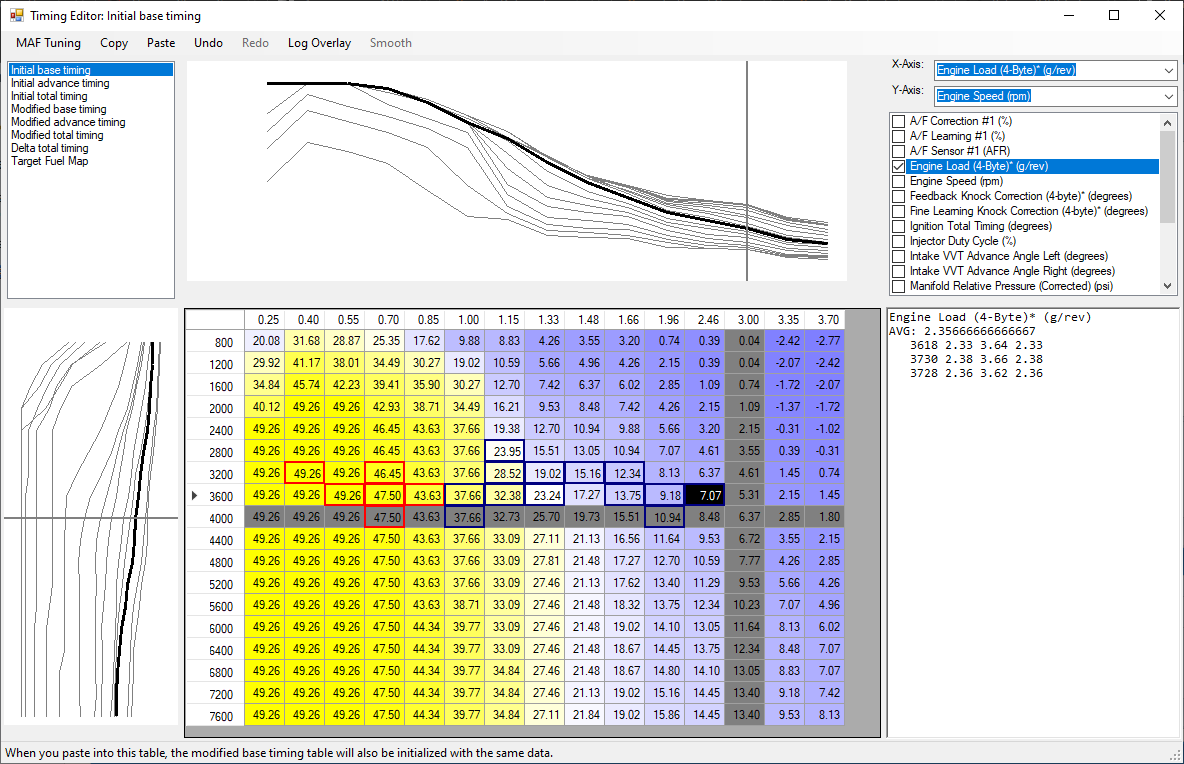1184x764 pixels.
Task: Check the Injector Duty Cycle box
Action: (898, 241)
